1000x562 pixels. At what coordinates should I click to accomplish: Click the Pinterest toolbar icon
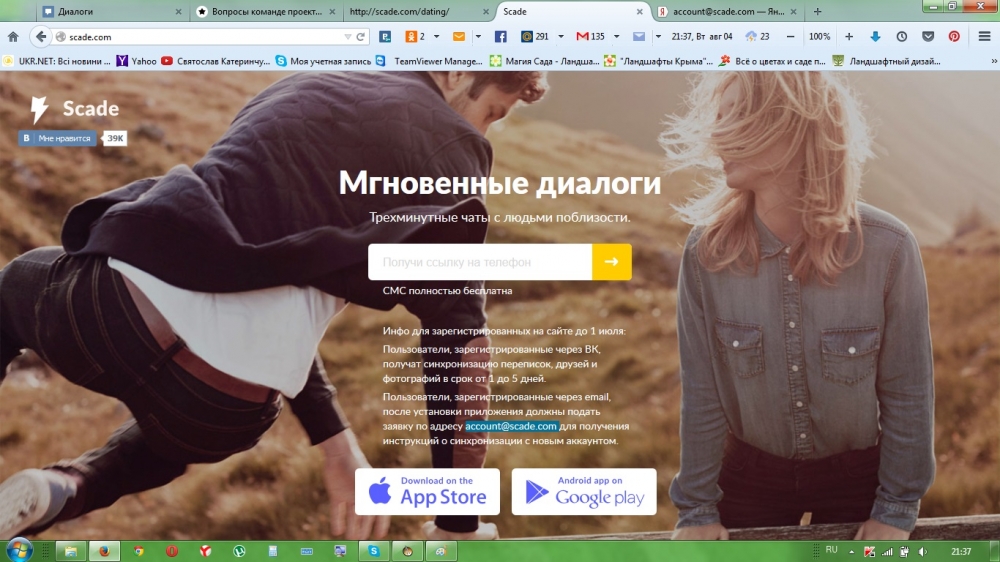[x=954, y=37]
